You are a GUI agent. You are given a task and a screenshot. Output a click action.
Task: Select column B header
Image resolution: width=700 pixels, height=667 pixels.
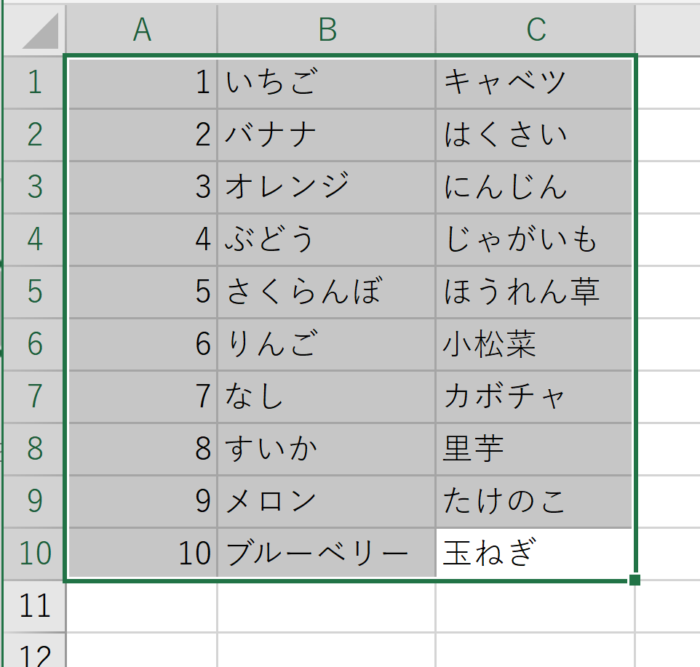pos(327,30)
